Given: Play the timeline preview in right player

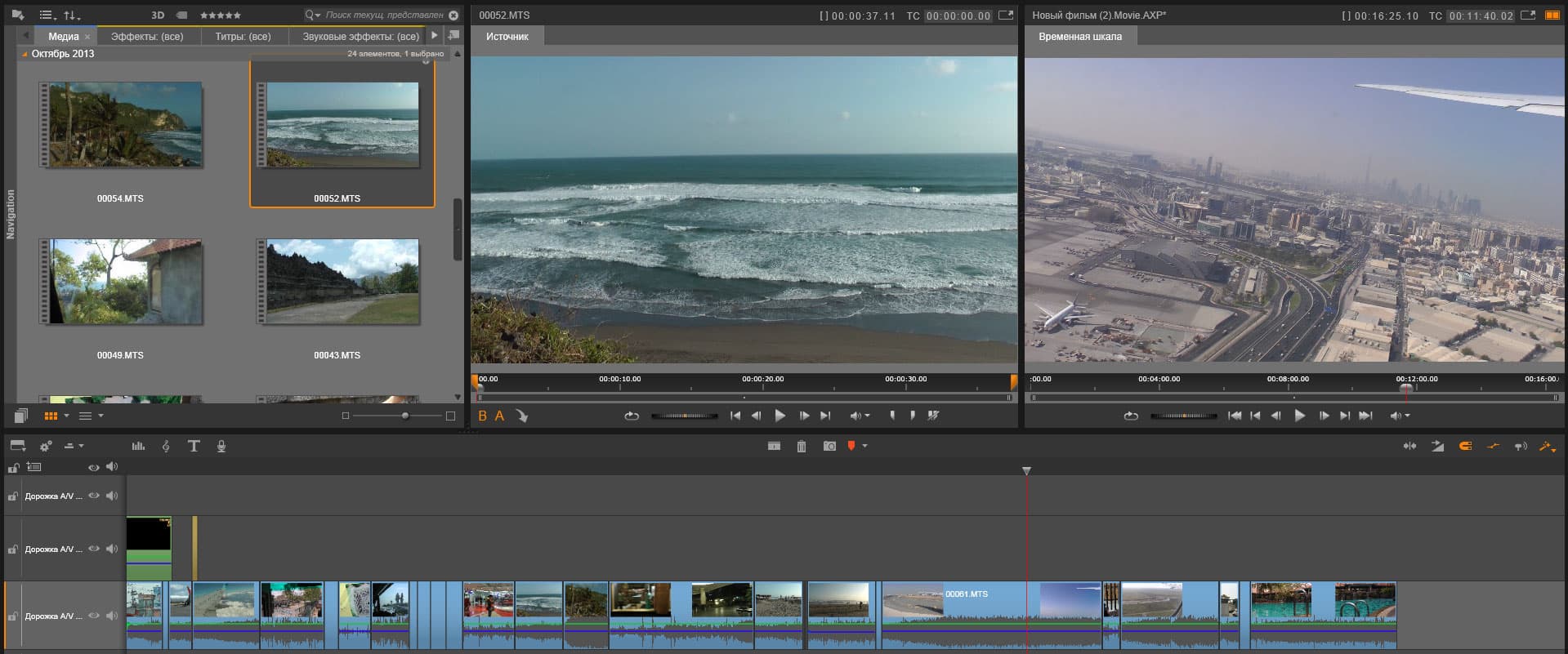Looking at the screenshot, I should click(1299, 416).
